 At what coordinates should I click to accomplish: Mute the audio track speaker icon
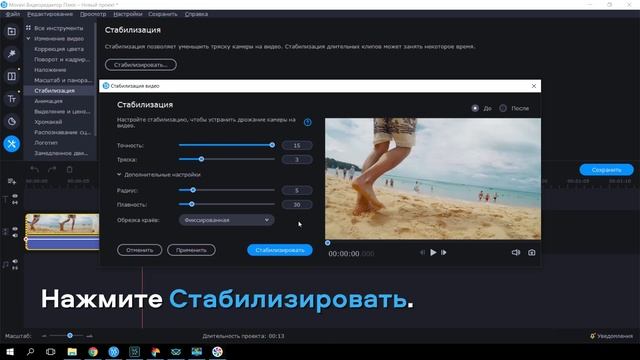pyautogui.click(x=15, y=261)
